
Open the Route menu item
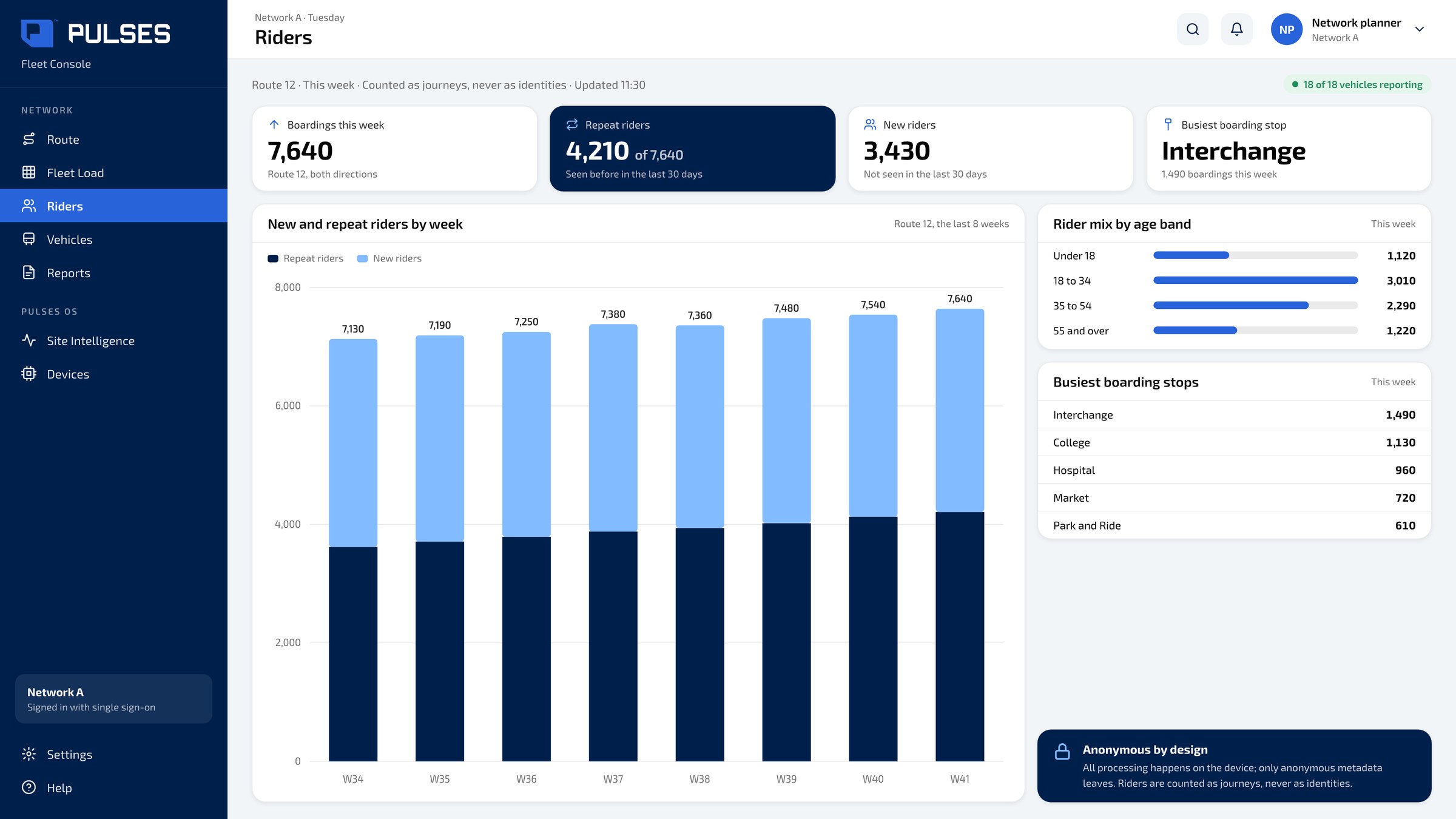(113, 140)
